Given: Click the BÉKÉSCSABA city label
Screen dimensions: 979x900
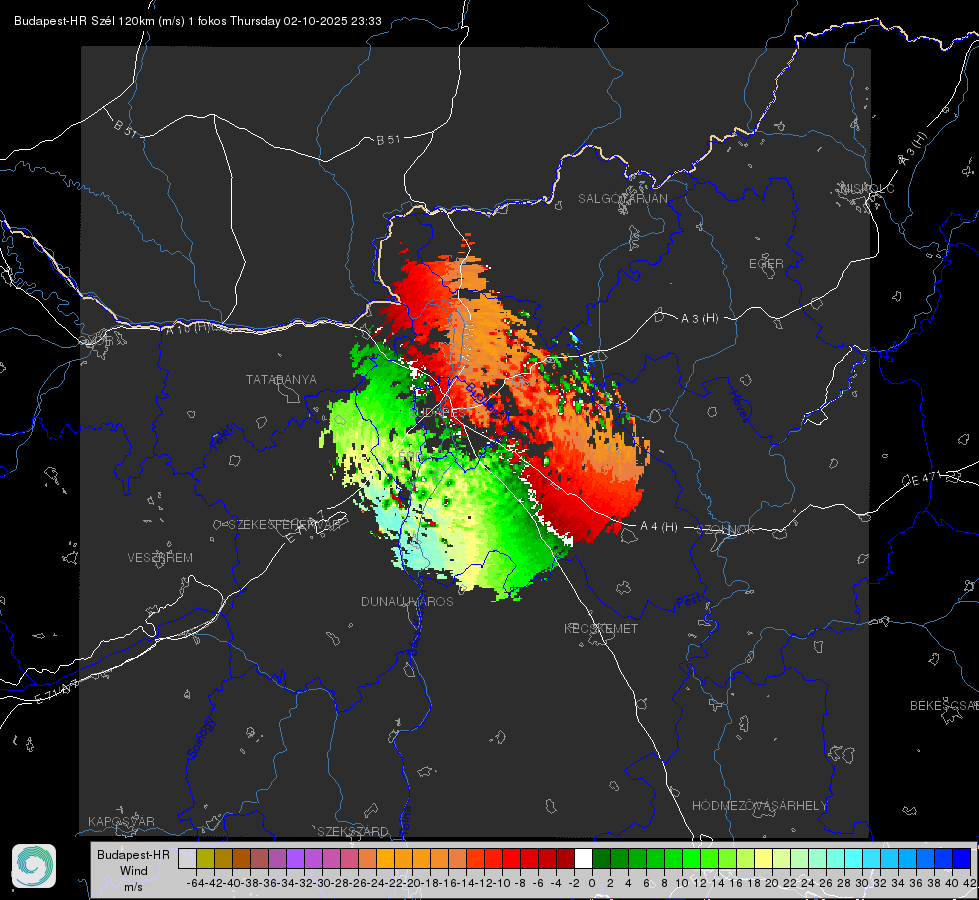Looking at the screenshot, I should coord(944,706).
